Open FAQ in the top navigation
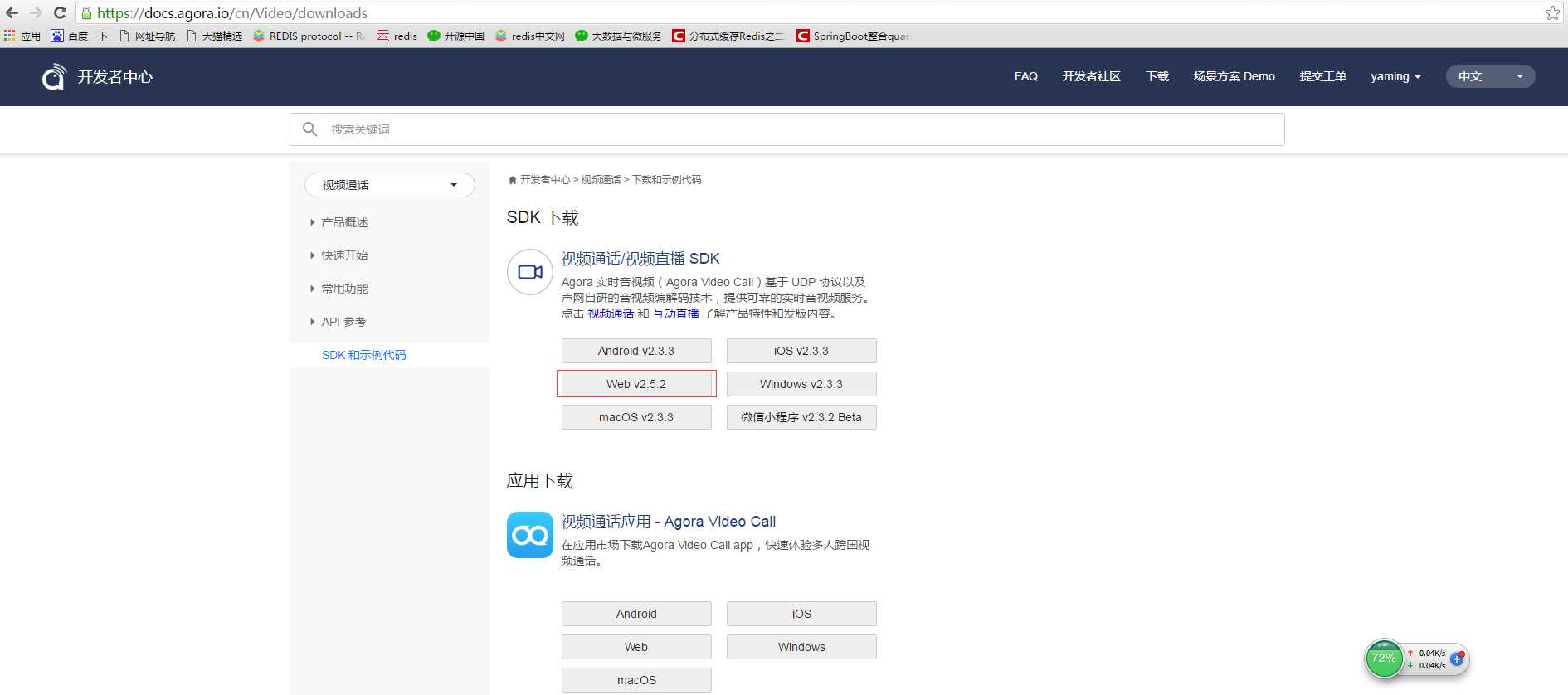 pyautogui.click(x=1026, y=76)
